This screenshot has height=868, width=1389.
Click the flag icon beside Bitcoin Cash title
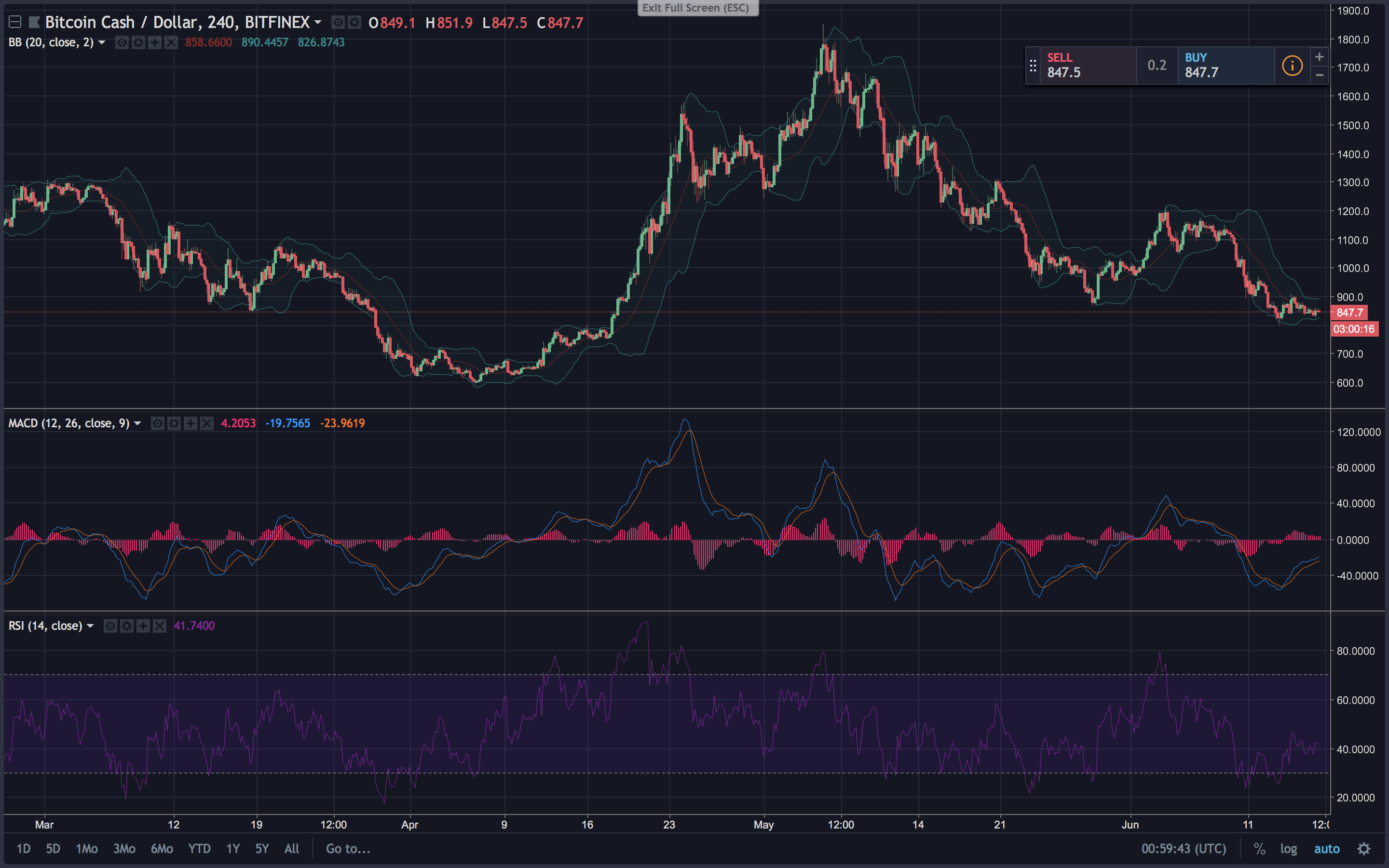pos(34,22)
